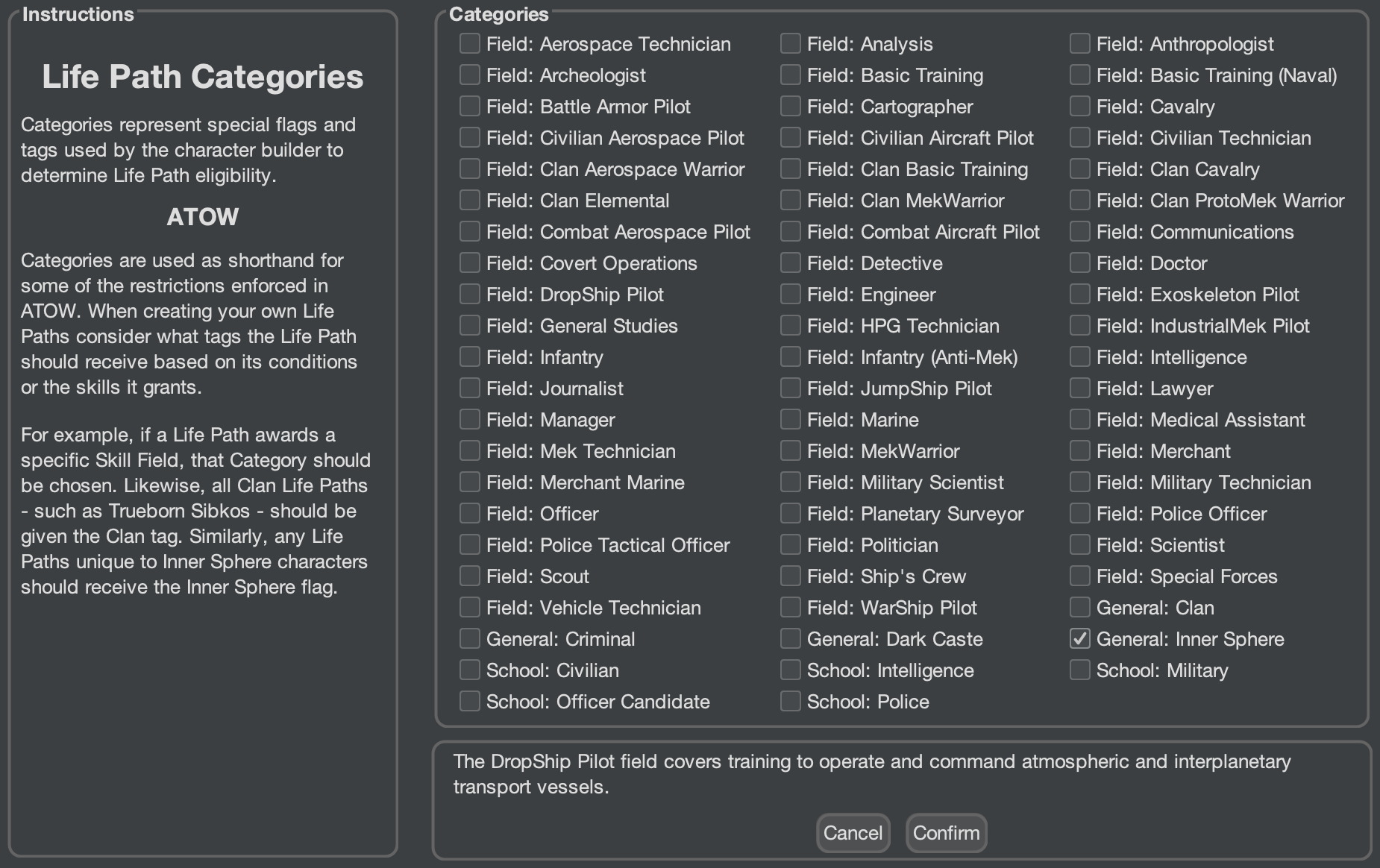Tick Field: Clan Elemental box
Image resolution: width=1380 pixels, height=868 pixels.
pyautogui.click(x=470, y=201)
